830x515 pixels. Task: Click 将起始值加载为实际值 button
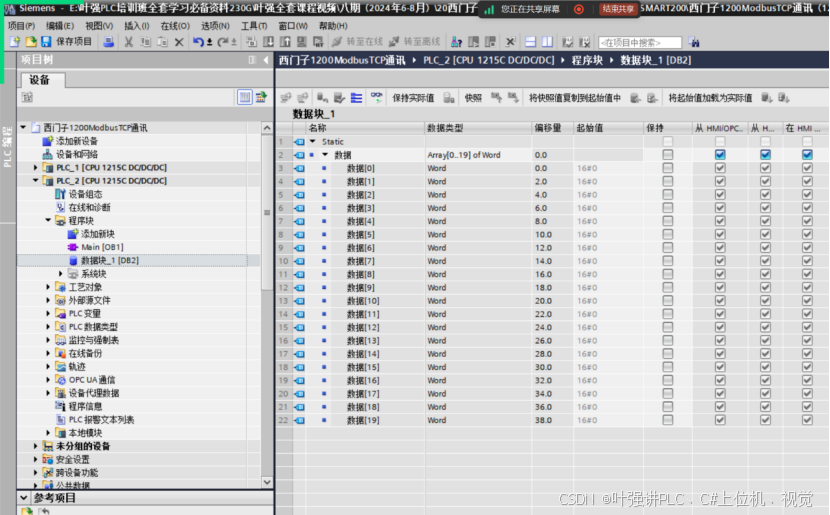point(710,98)
